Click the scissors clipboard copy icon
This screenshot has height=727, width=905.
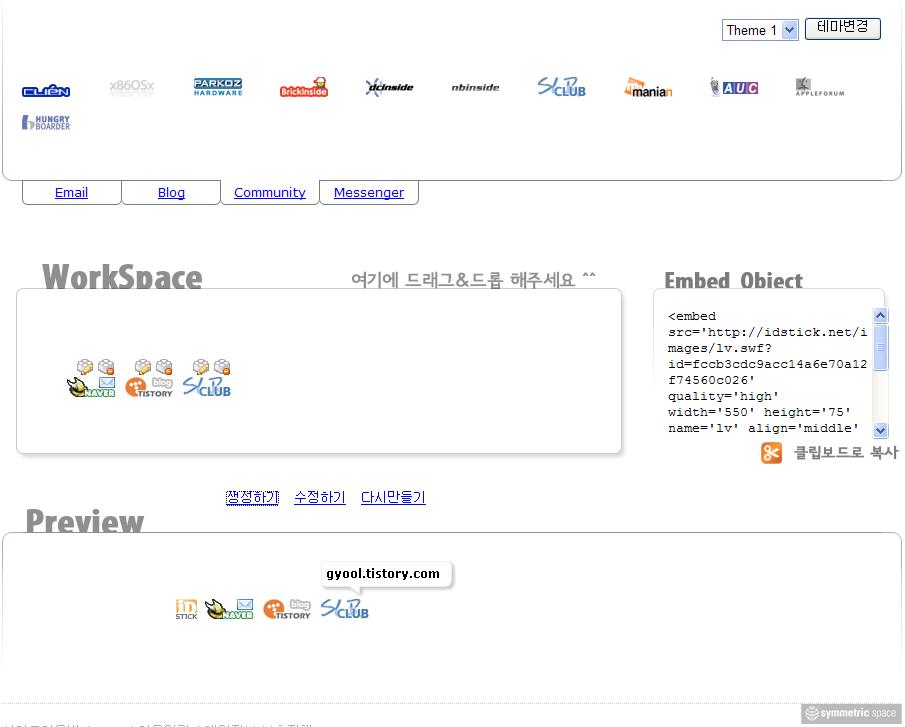point(771,453)
